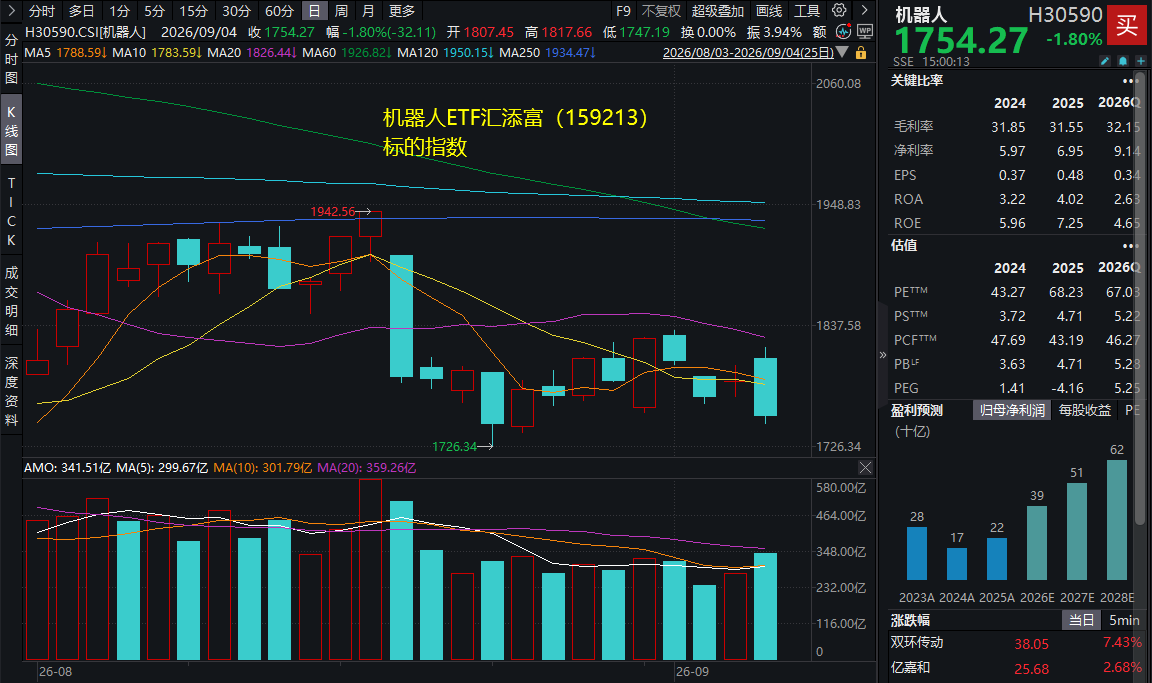Select the 日 daily period

pyautogui.click(x=314, y=11)
